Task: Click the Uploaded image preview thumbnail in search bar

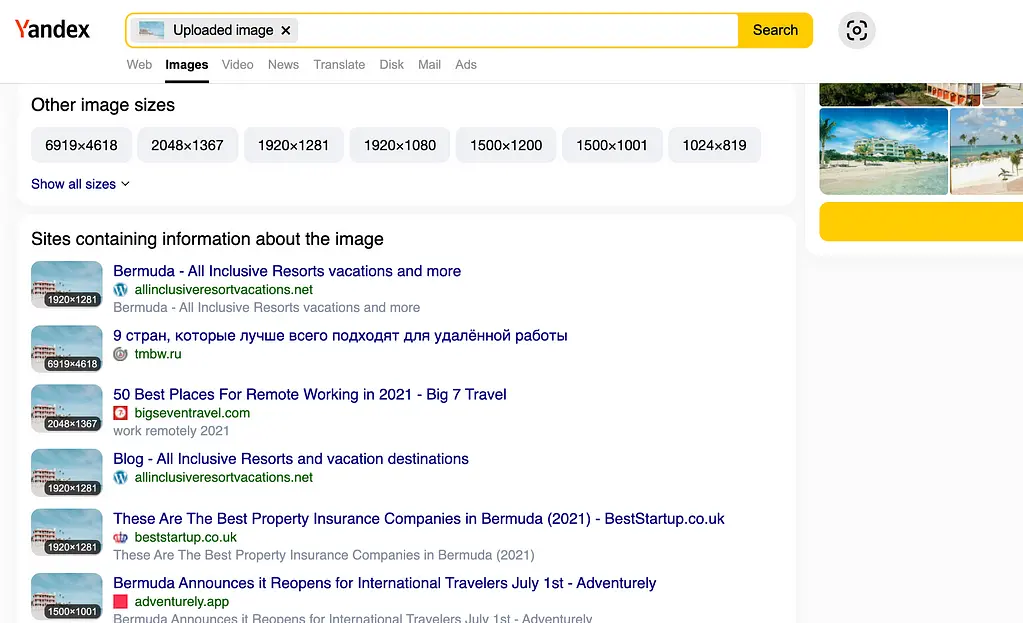Action: pyautogui.click(x=152, y=30)
